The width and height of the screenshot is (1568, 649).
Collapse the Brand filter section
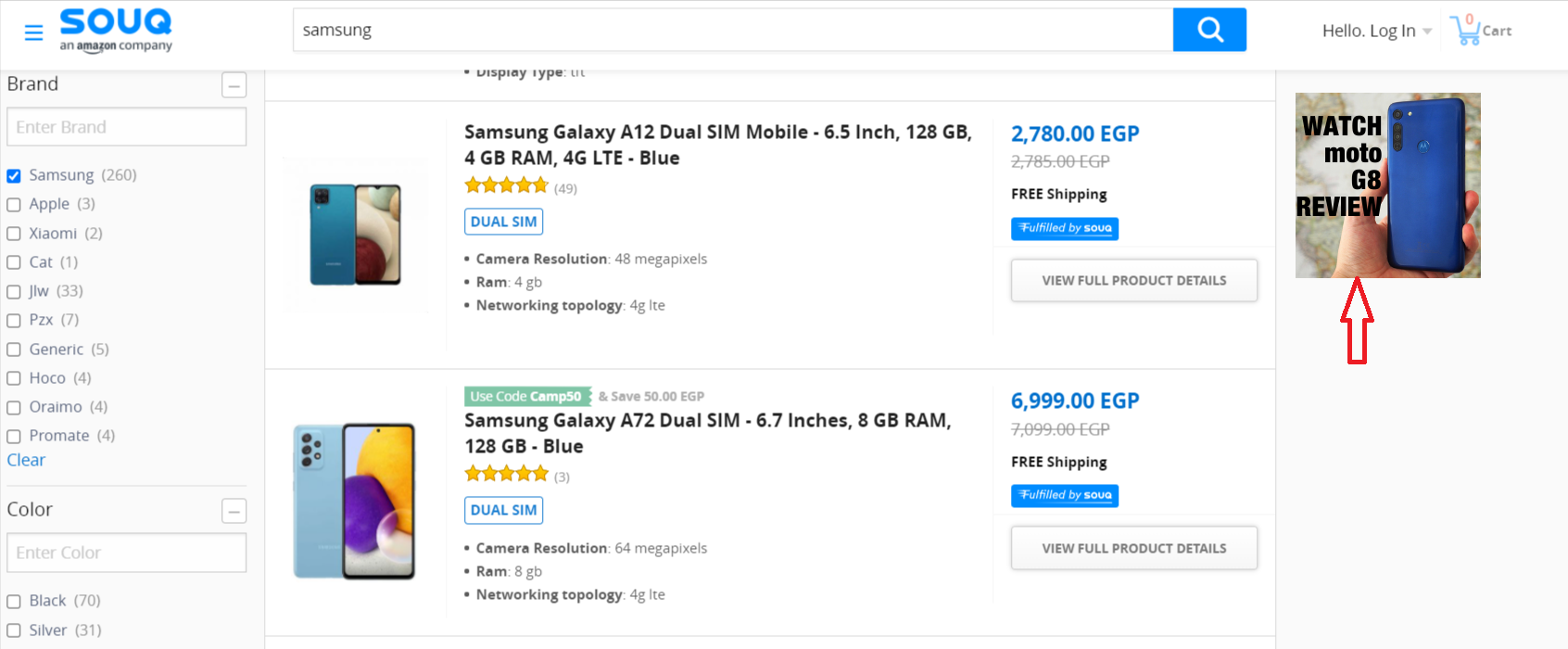(234, 85)
